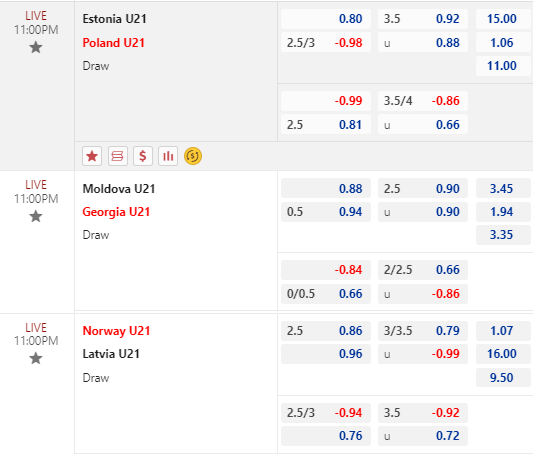Toggle favorite star for Moldova U21 match
Screen dimensions: 533x454
[36, 216]
